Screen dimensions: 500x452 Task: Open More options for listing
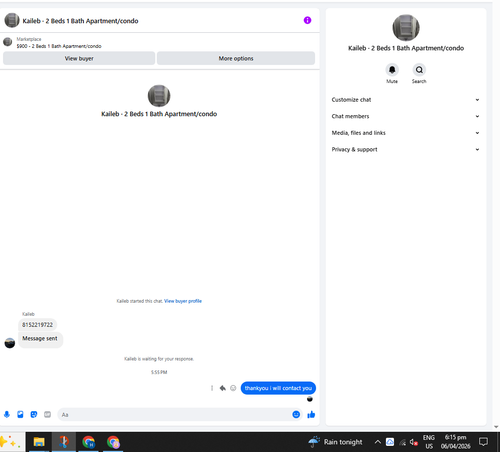pyautogui.click(x=236, y=58)
